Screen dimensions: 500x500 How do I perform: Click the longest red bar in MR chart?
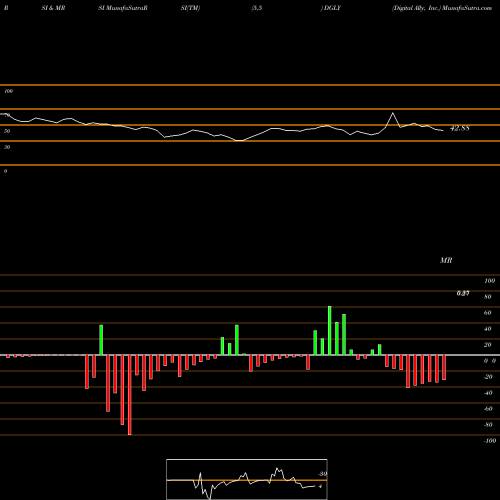point(130,395)
